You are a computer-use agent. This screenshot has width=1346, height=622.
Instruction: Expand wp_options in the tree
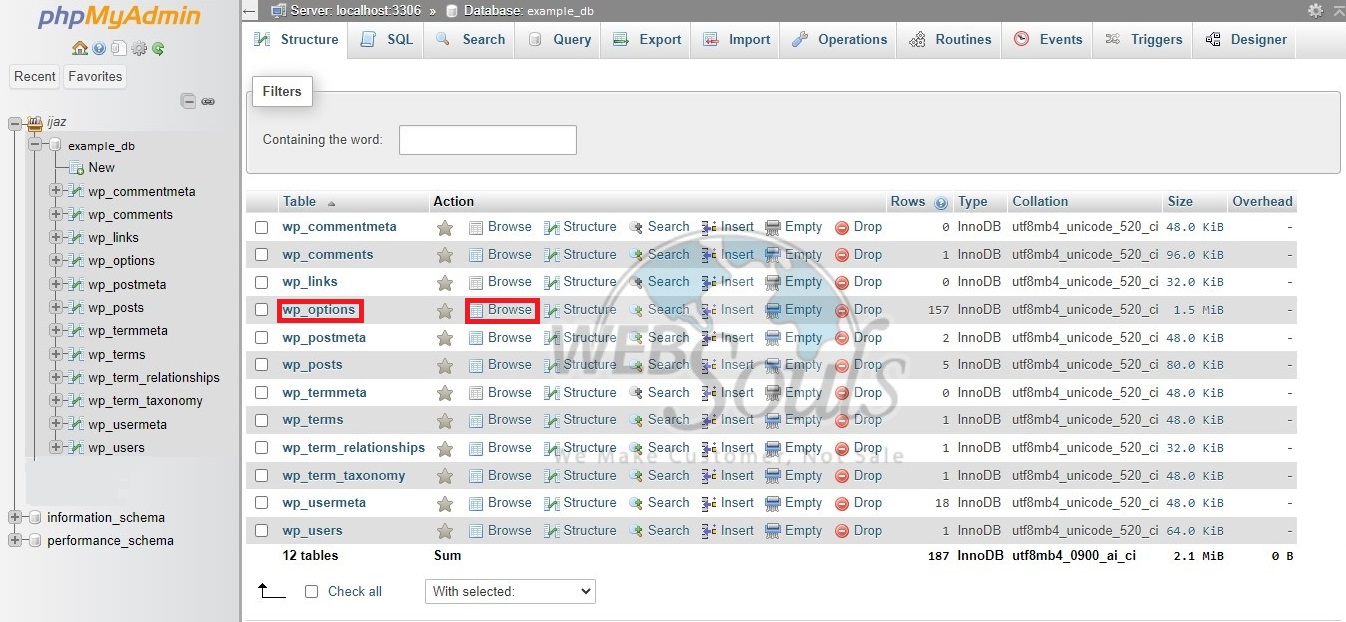[55, 260]
